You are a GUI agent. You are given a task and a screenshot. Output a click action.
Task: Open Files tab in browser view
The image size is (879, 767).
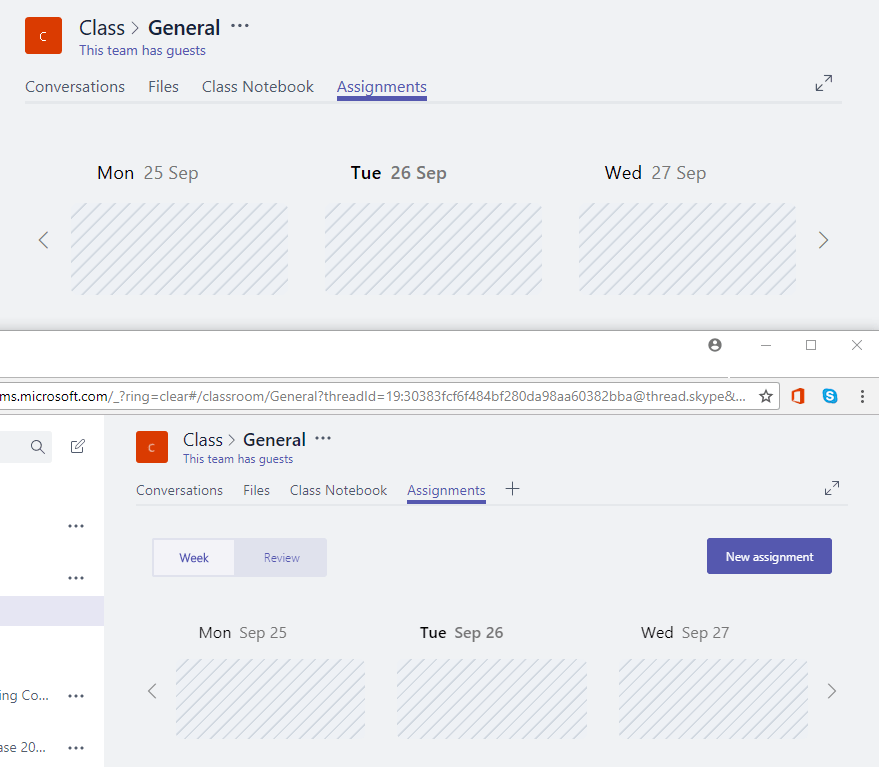tap(256, 491)
